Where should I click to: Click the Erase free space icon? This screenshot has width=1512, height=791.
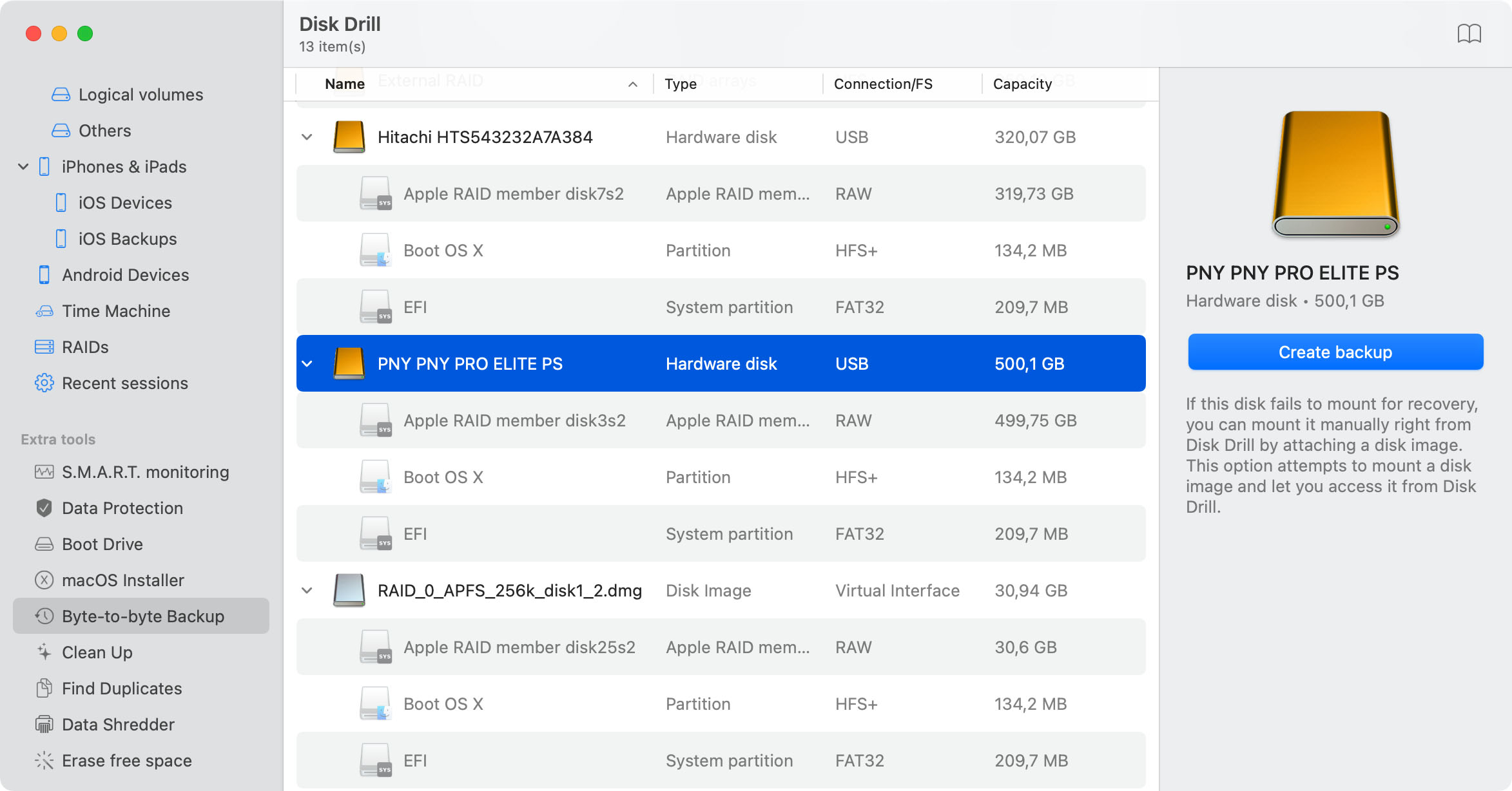44,761
